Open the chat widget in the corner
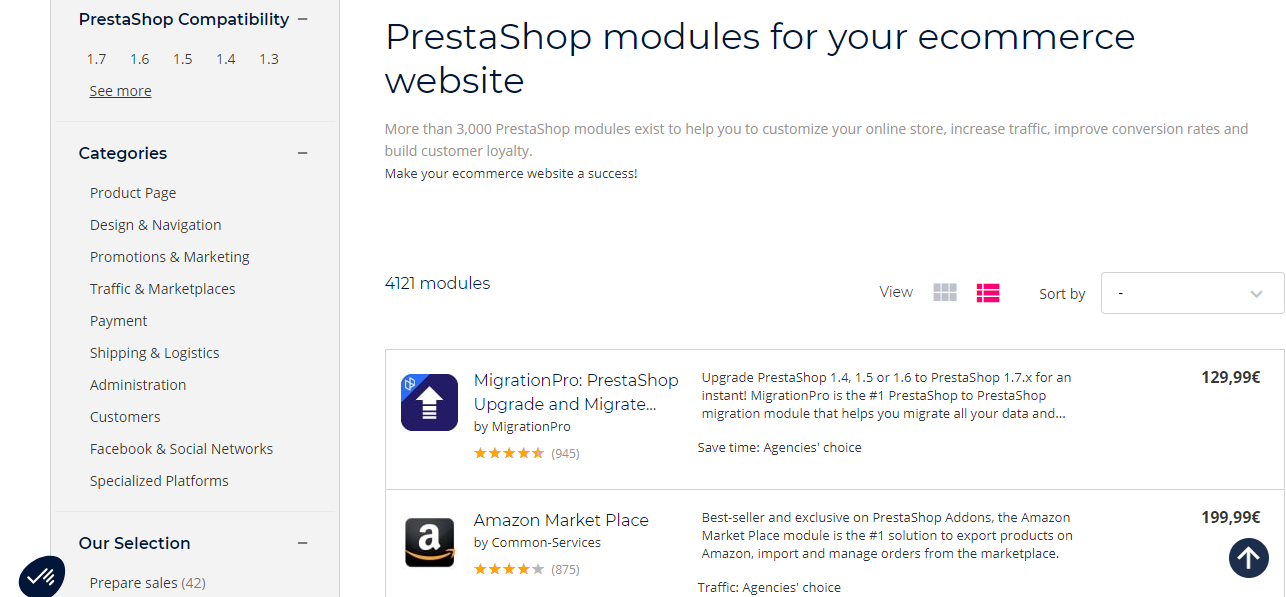The height and width of the screenshot is (597, 1286). coord(42,576)
